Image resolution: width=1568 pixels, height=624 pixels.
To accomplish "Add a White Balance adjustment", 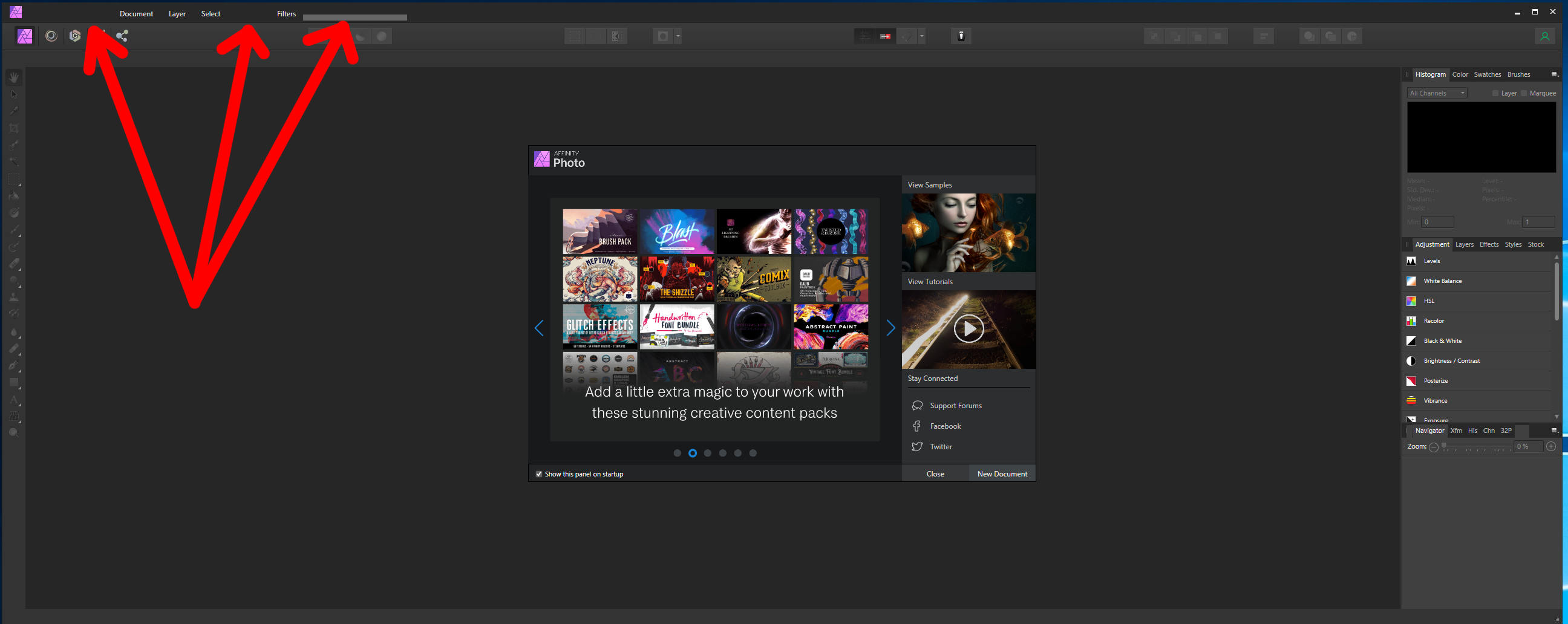I will coord(1477,281).
